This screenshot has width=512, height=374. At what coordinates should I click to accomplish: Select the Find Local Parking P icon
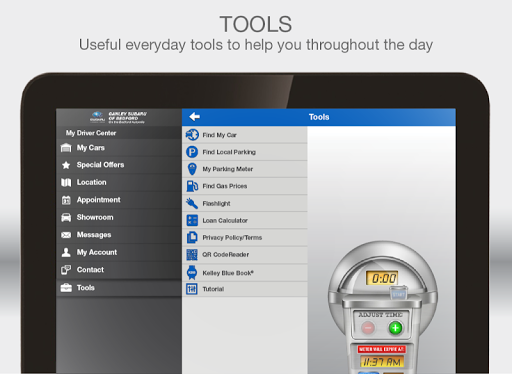pos(192,152)
